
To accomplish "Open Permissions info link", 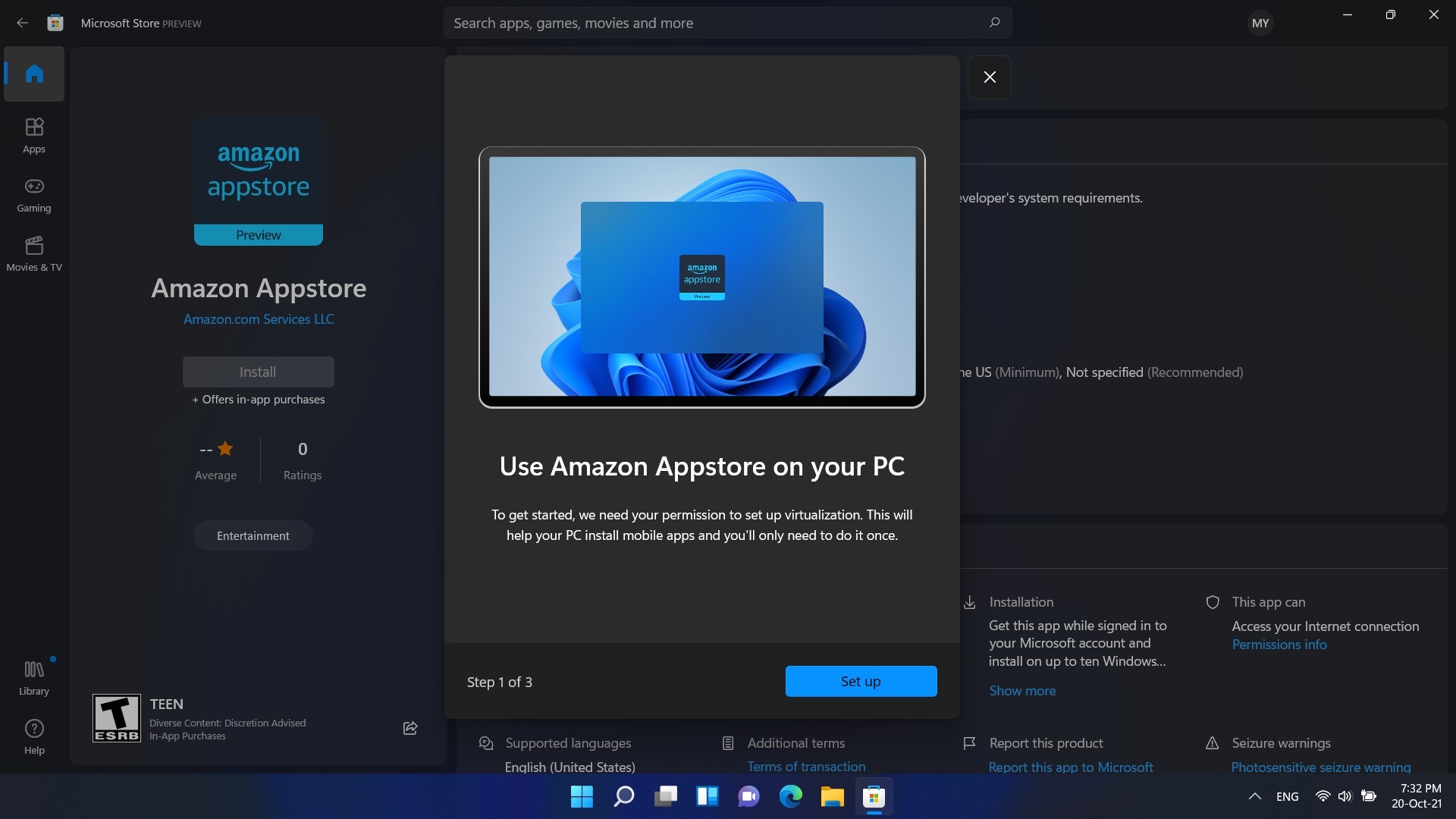I will [x=1279, y=645].
